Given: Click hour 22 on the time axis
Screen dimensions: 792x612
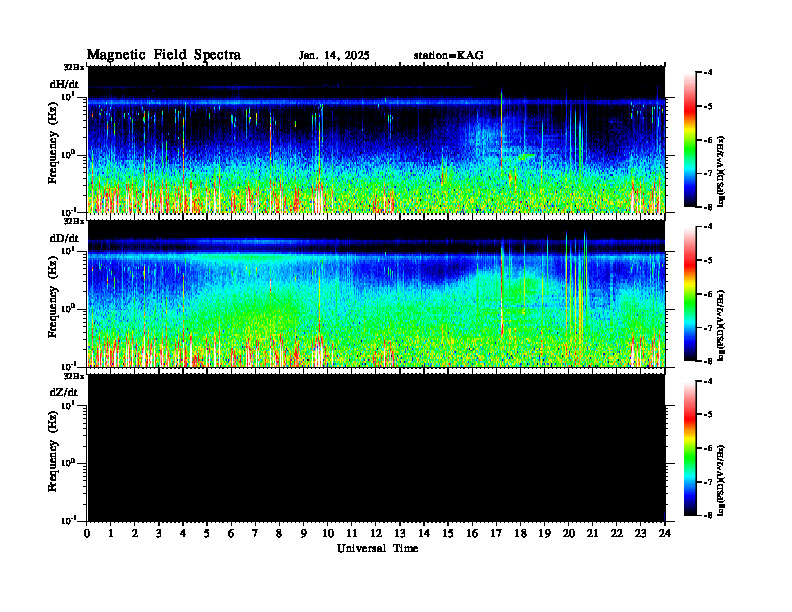Looking at the screenshot, I should tap(617, 533).
